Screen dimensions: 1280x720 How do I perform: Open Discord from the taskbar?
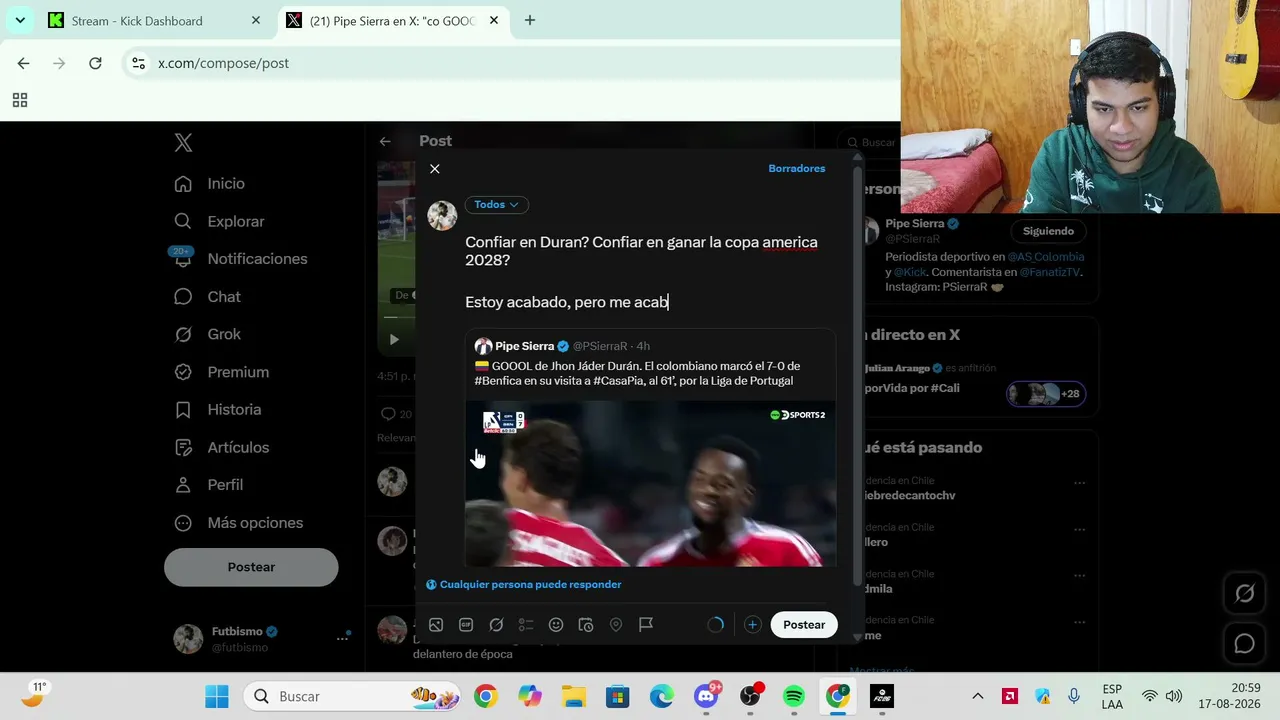706,696
